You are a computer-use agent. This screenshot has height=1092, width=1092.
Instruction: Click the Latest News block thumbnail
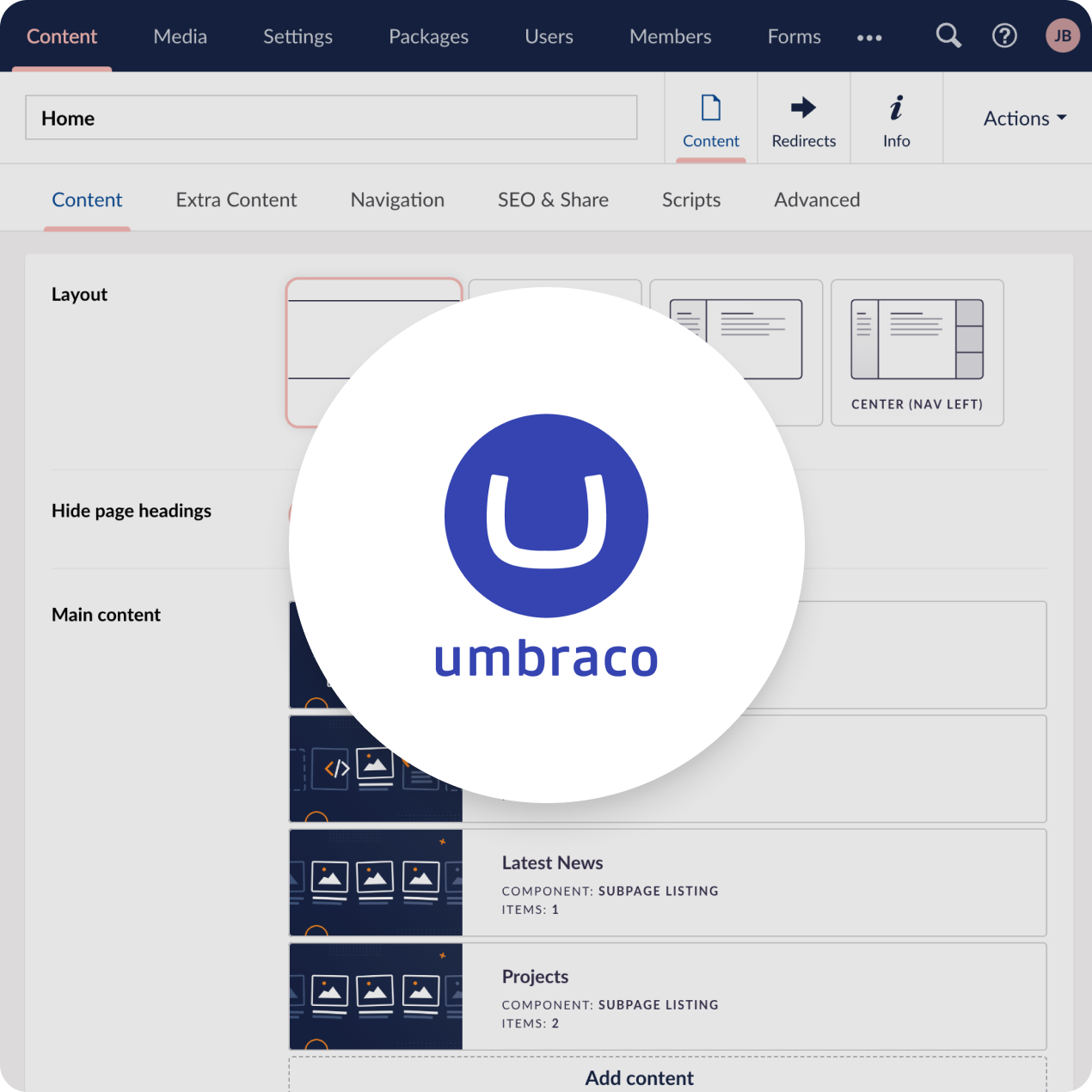point(376,883)
